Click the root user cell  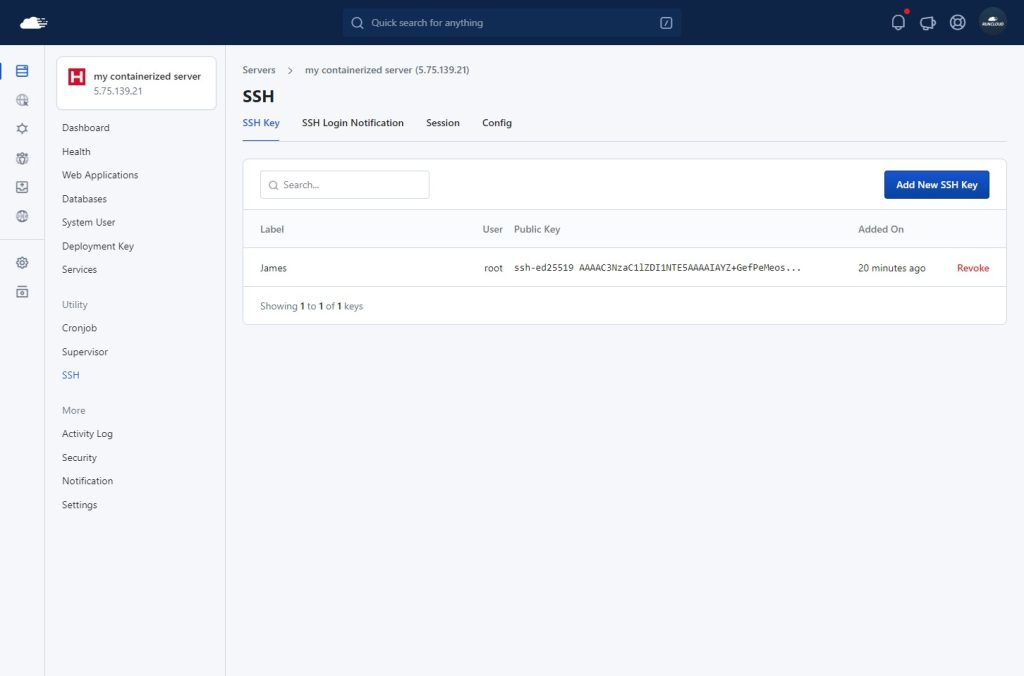493,268
